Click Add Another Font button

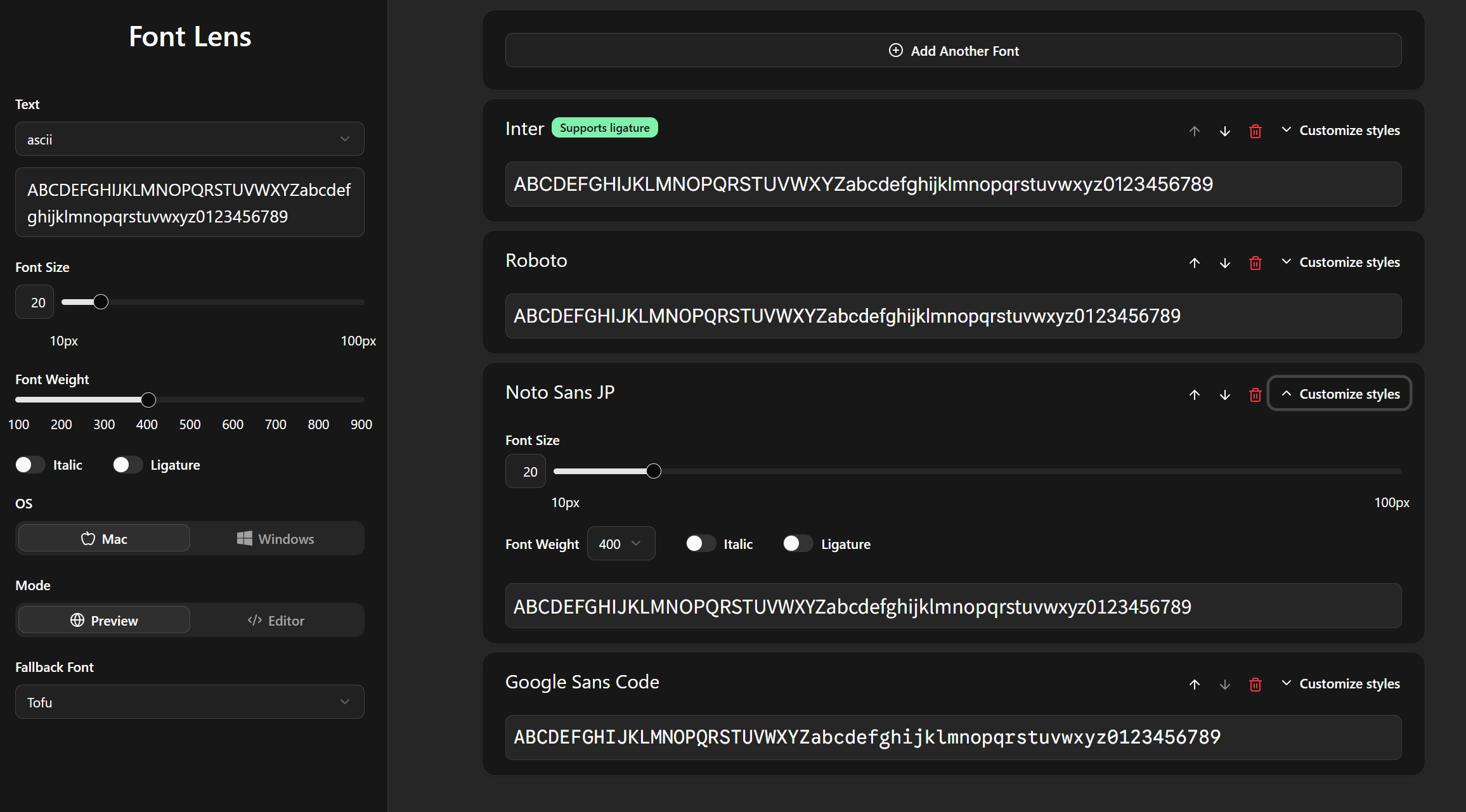953,50
